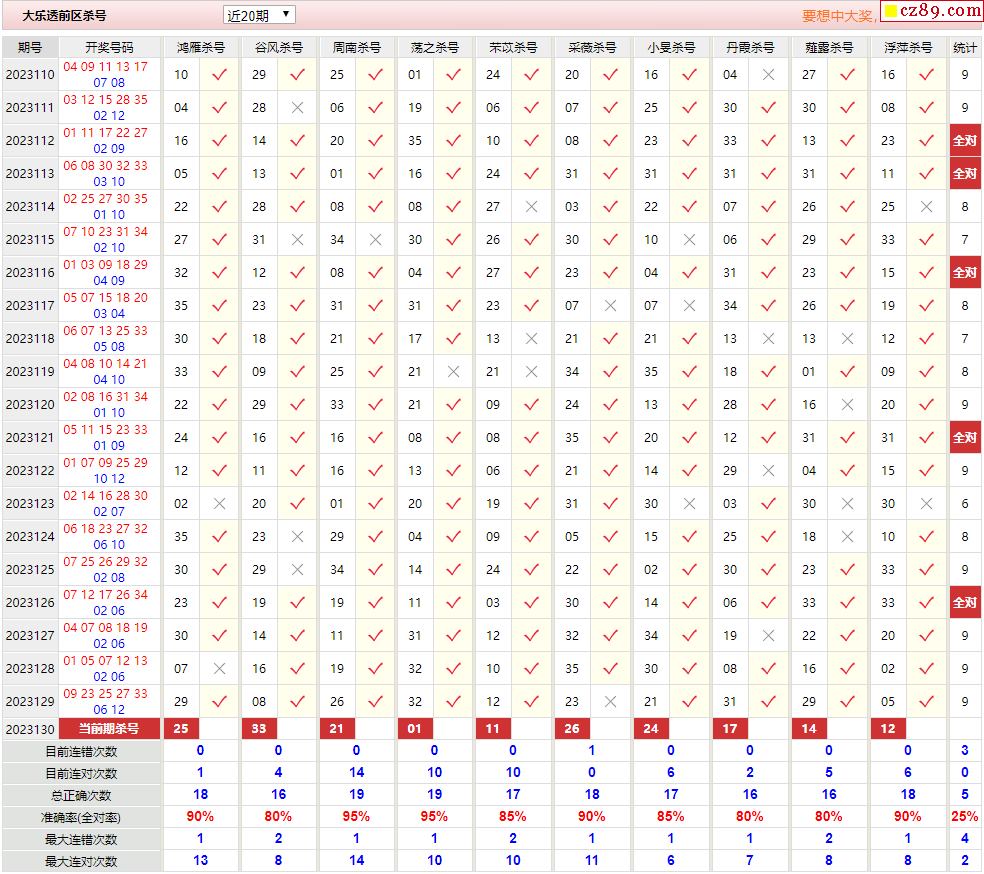This screenshot has width=984, height=874.
Task: Open the cz89.com link
Action: click(933, 11)
